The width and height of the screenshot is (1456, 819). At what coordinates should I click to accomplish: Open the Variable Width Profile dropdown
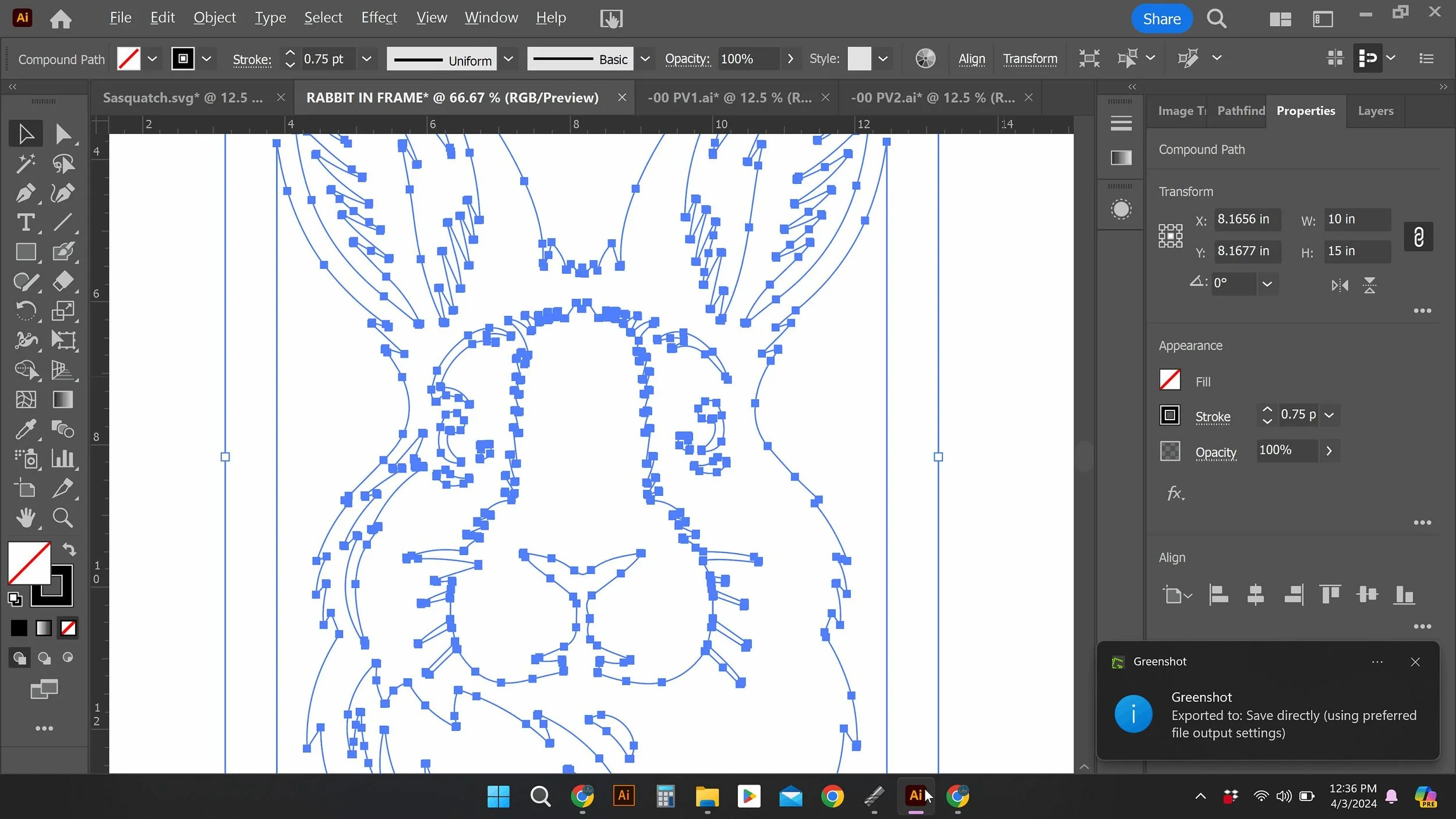click(508, 59)
